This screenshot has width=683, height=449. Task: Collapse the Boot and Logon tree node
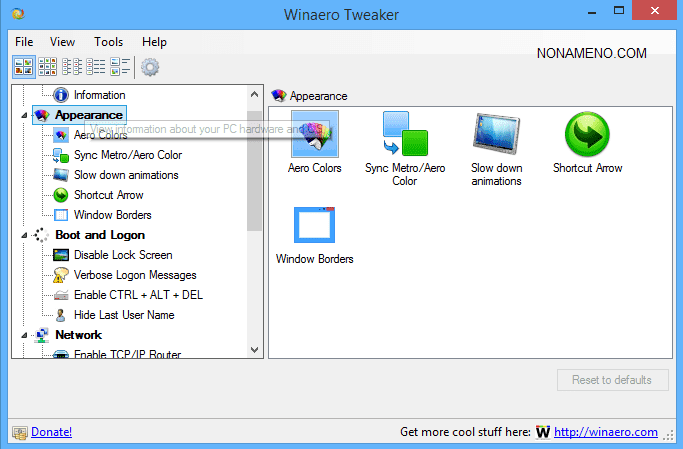point(23,236)
